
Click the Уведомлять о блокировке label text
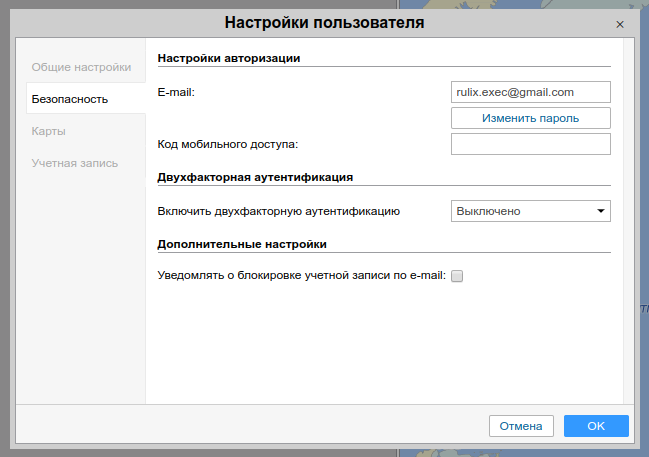[x=301, y=276]
